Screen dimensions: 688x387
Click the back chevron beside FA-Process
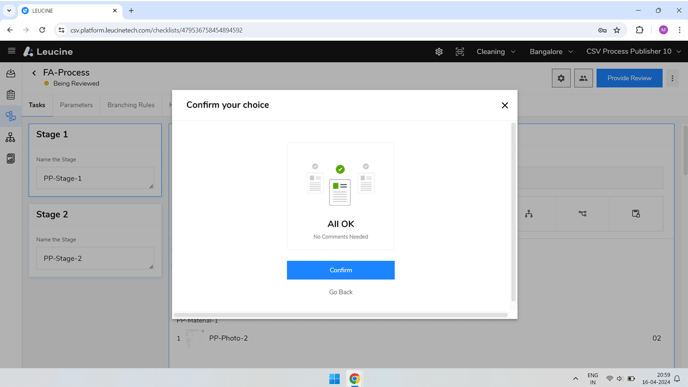click(x=34, y=73)
